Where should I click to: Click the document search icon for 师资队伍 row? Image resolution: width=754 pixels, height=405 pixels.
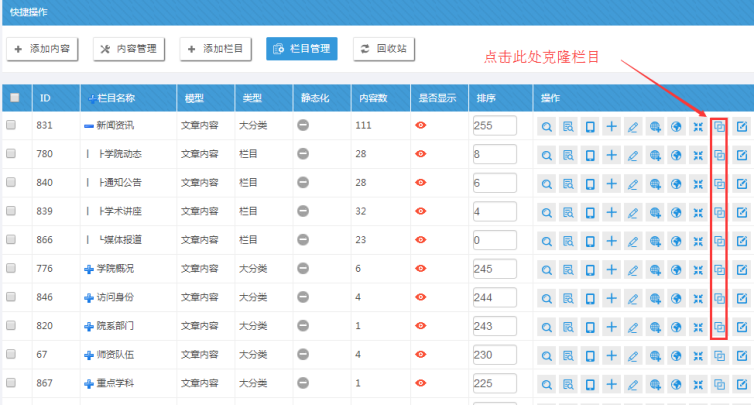point(568,355)
